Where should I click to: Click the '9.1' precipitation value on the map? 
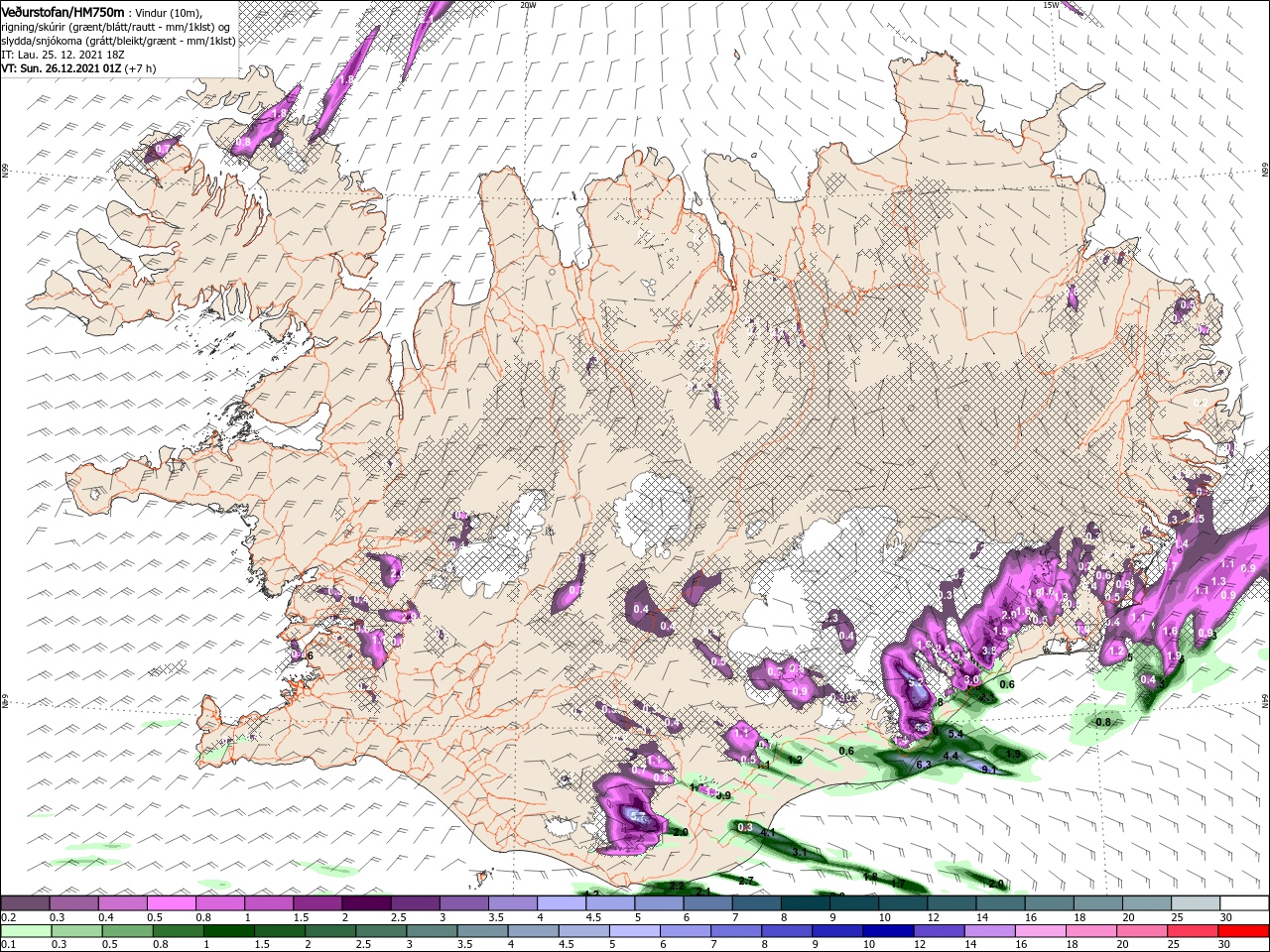click(989, 770)
